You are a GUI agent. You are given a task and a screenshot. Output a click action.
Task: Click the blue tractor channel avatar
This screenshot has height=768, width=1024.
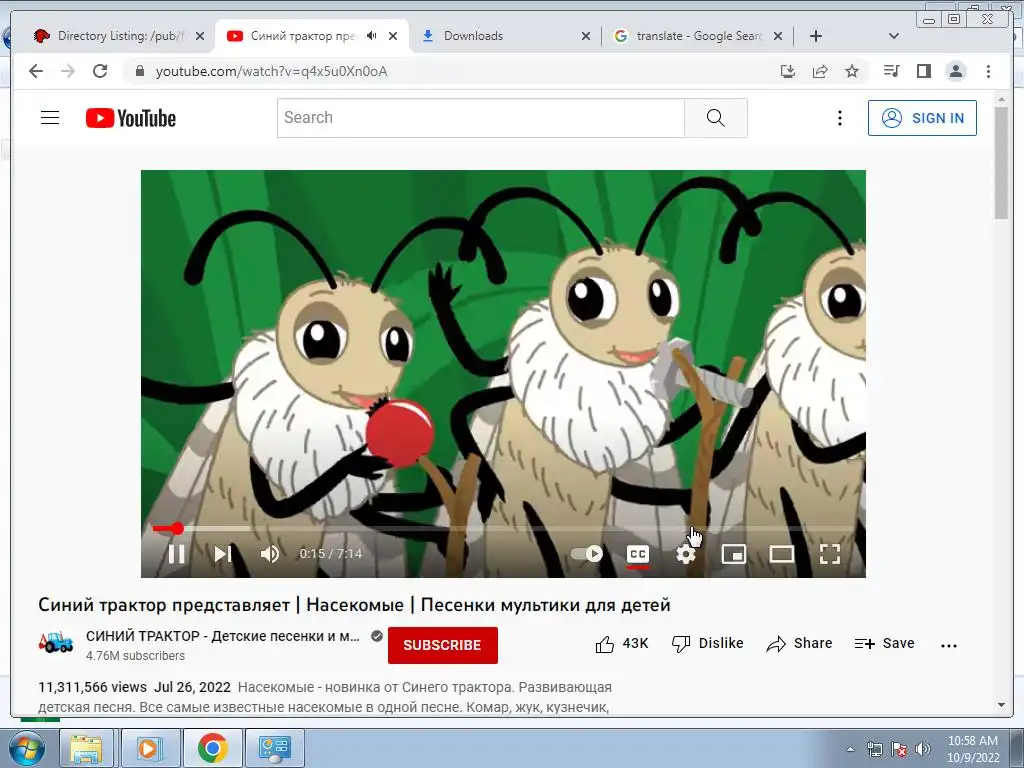click(x=56, y=643)
